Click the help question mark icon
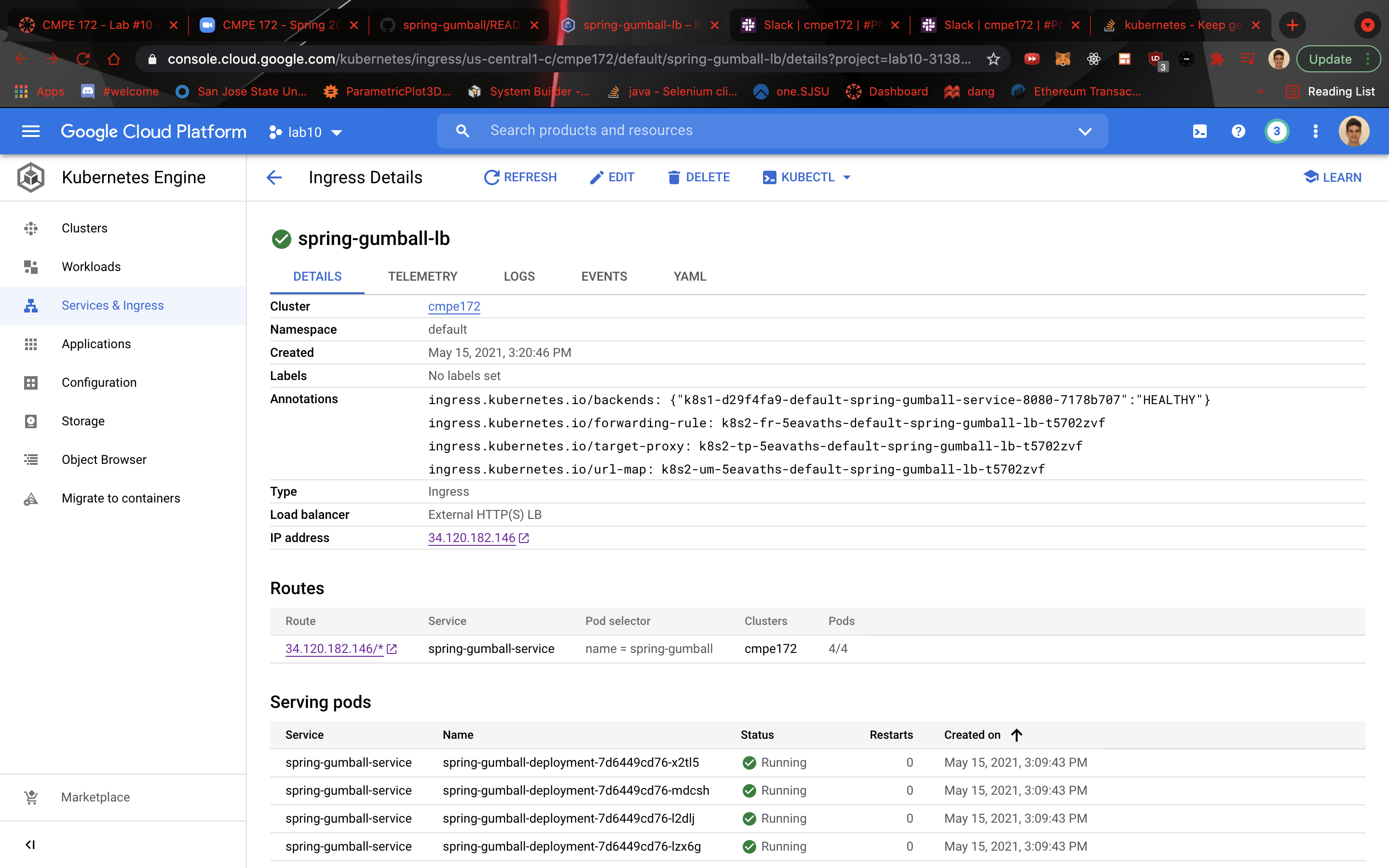The image size is (1389, 868). (x=1238, y=132)
